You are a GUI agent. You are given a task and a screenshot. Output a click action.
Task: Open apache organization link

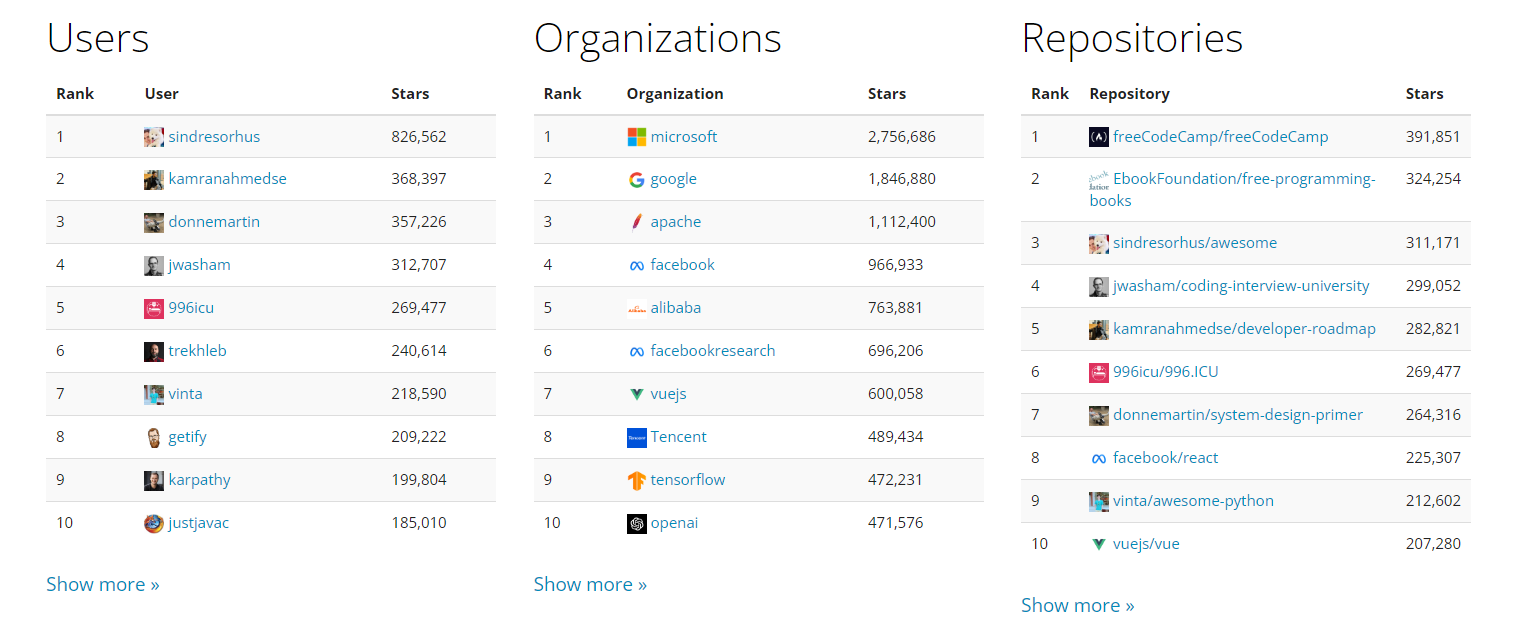676,222
